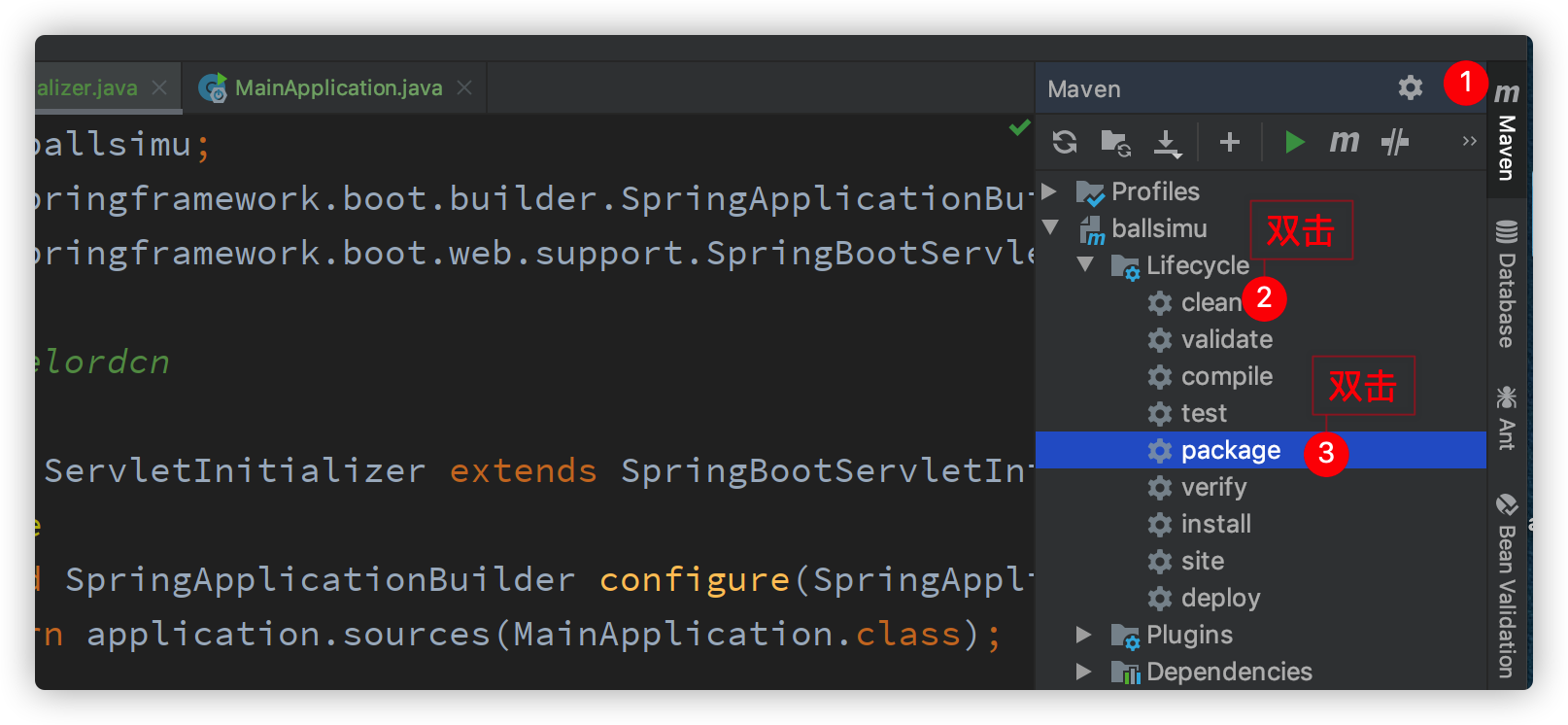Show more Maven toolbar actions chevron
Screen dimensions: 1568x725
[1469, 142]
